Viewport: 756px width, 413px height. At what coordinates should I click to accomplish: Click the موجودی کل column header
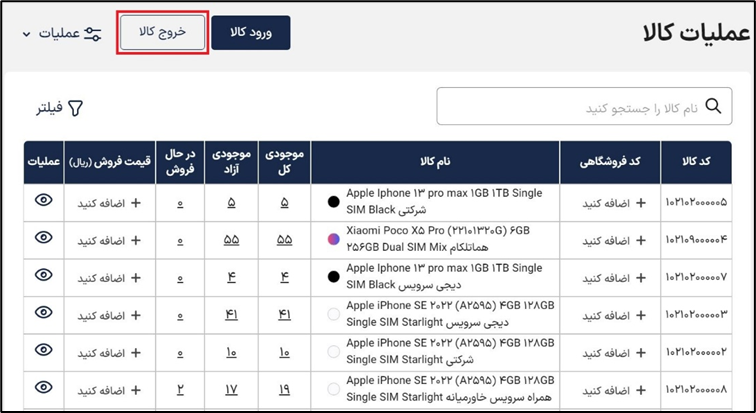click(x=284, y=162)
